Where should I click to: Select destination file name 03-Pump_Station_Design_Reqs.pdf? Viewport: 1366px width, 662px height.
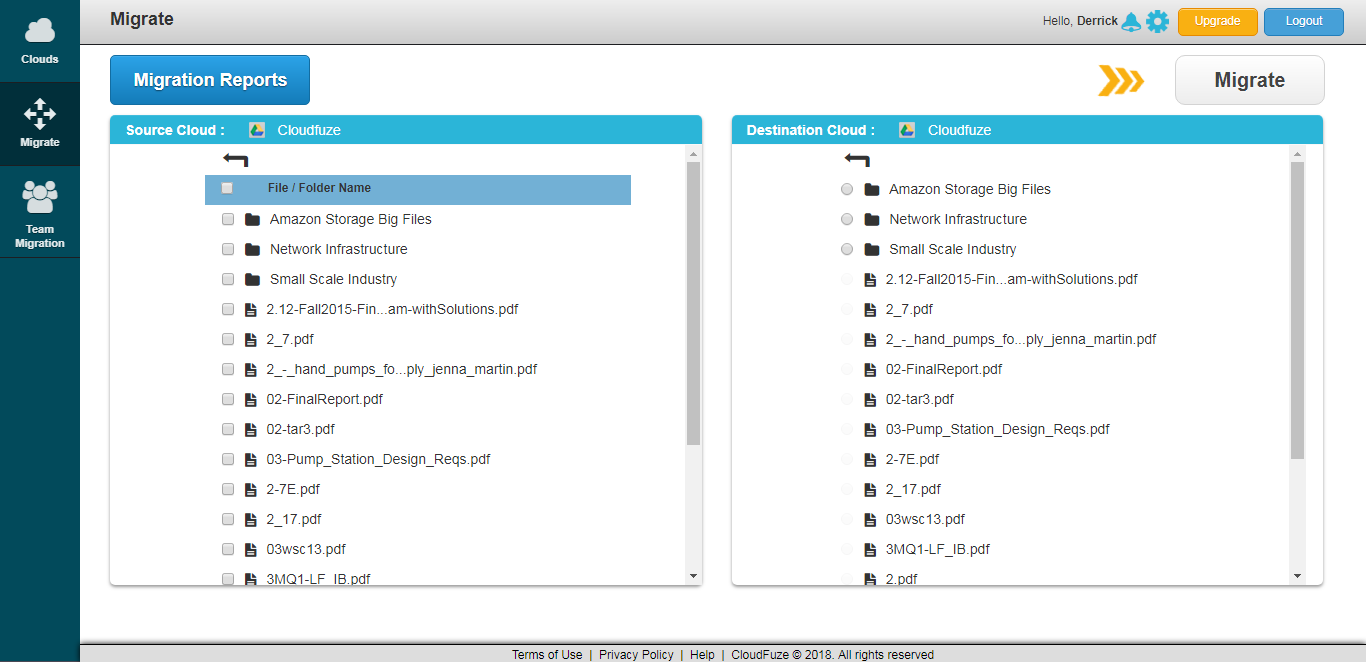[998, 429]
